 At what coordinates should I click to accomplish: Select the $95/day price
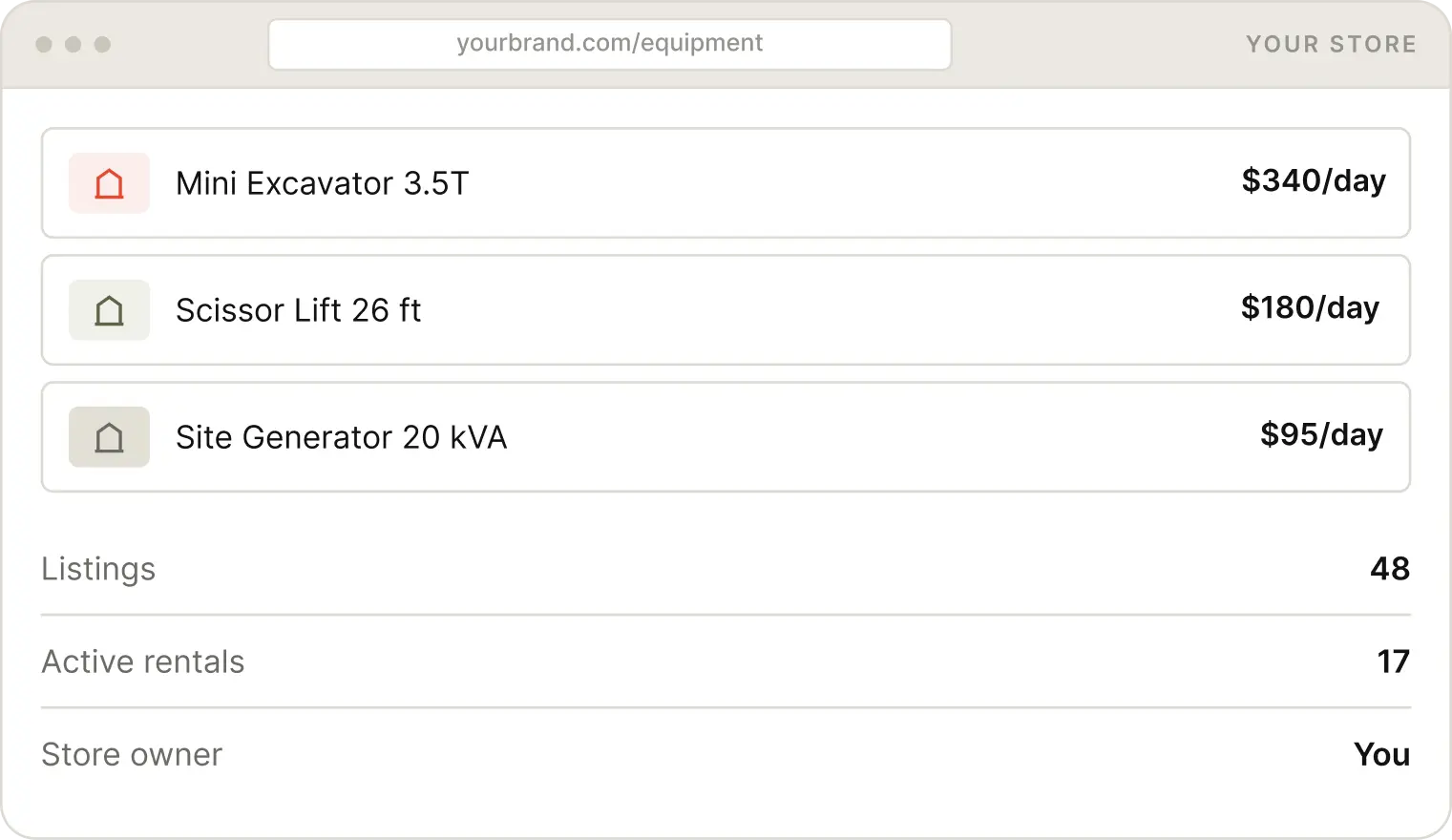tap(1321, 434)
